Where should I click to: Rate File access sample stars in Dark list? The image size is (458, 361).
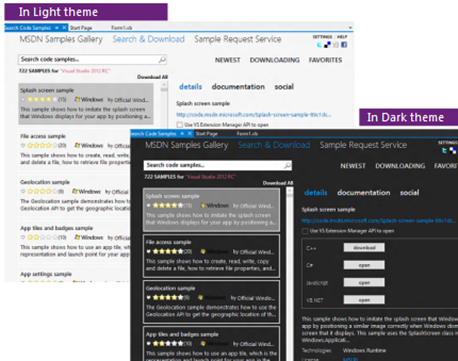coord(168,251)
